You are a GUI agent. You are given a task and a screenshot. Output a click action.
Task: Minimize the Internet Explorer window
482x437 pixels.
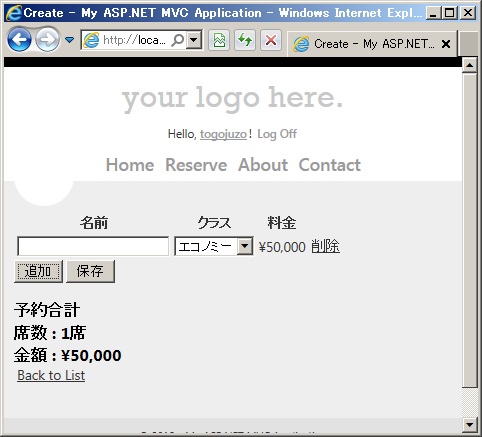pyautogui.click(x=433, y=13)
